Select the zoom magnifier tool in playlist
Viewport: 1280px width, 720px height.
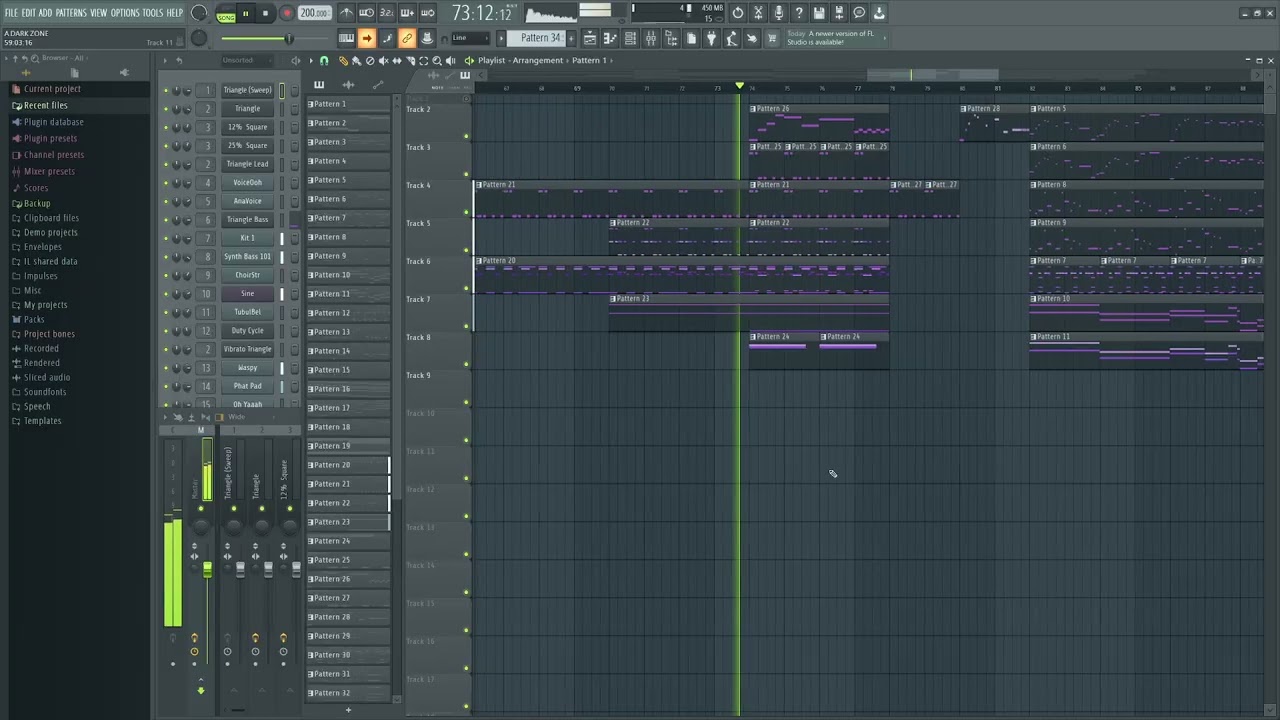click(437, 60)
